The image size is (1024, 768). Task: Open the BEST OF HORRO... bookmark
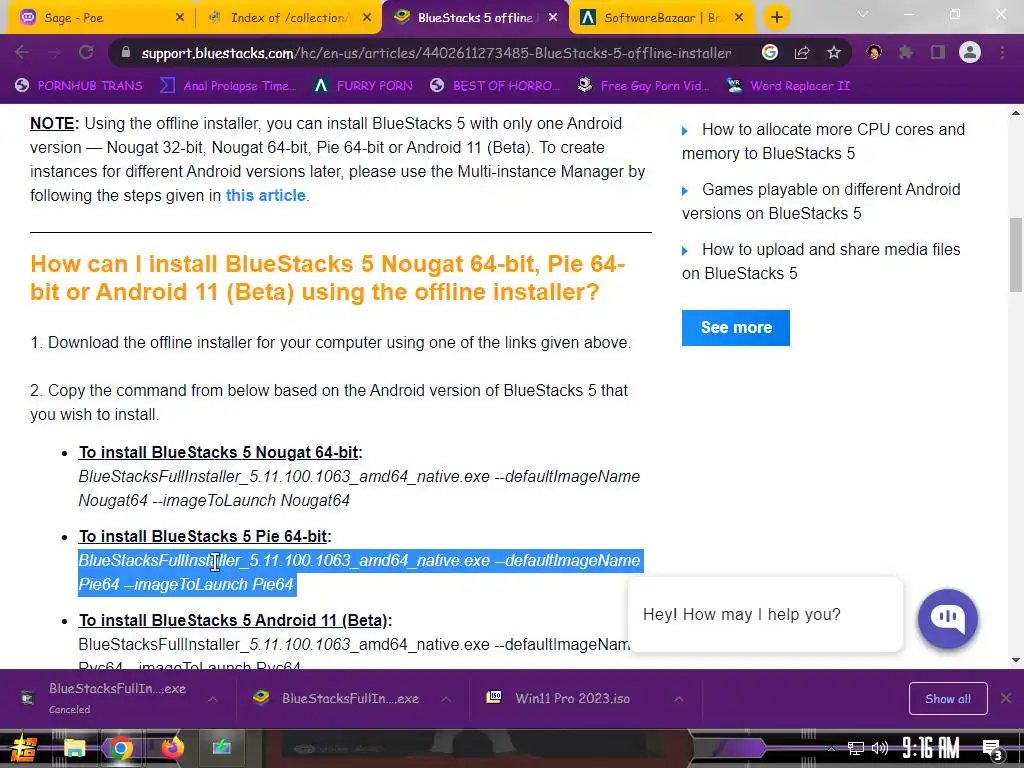[x=495, y=86]
